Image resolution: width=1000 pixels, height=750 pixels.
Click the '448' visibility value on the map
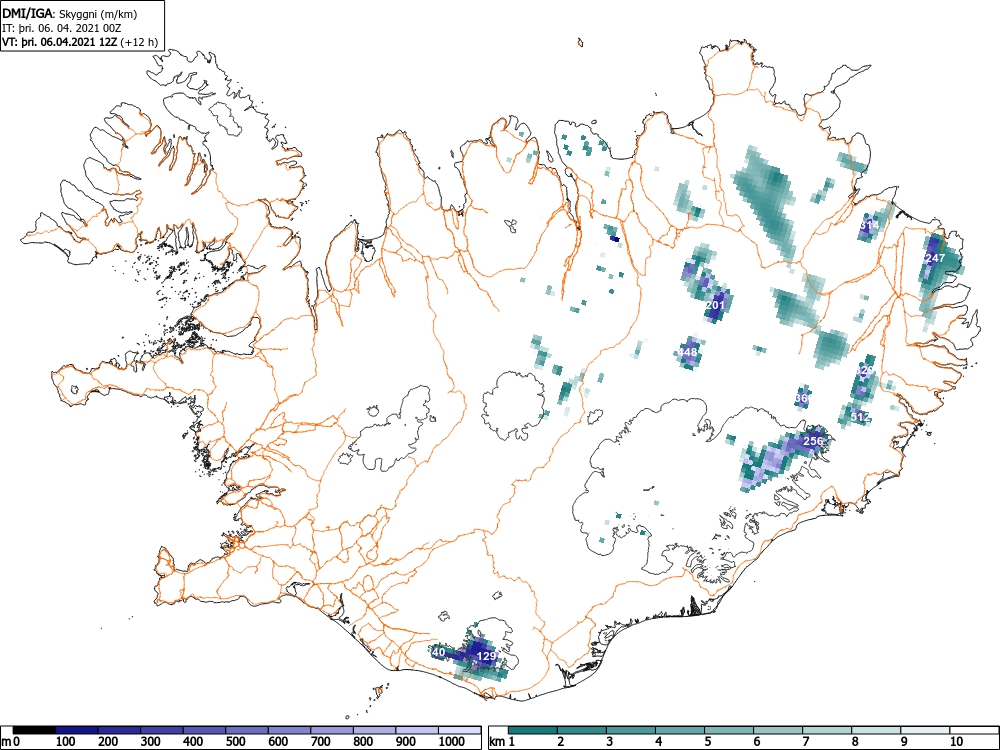tap(688, 352)
